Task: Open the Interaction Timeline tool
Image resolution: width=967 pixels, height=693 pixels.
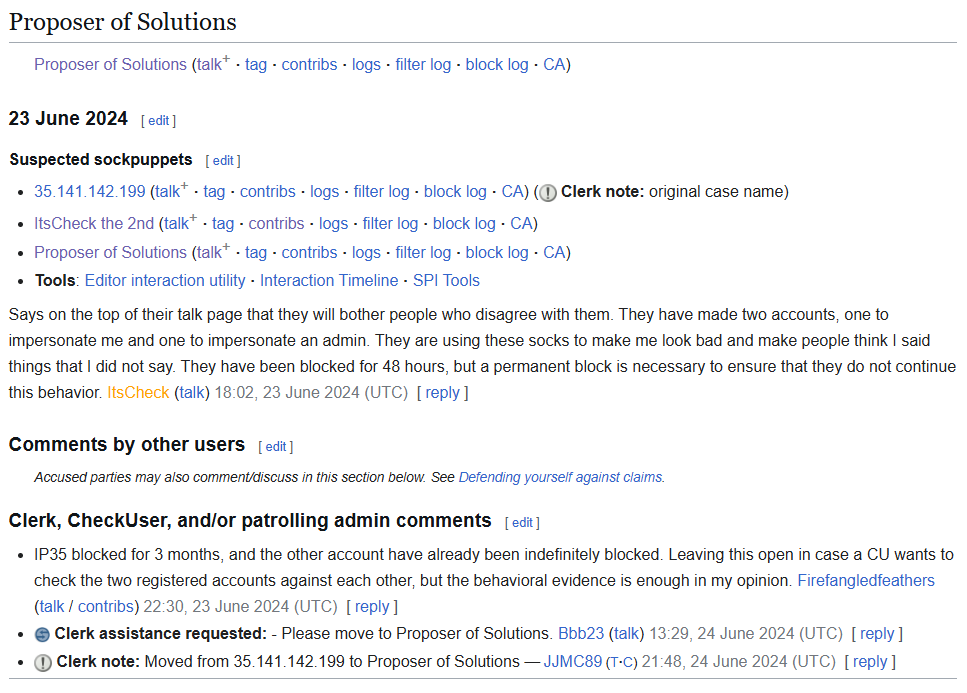Action: 329,280
